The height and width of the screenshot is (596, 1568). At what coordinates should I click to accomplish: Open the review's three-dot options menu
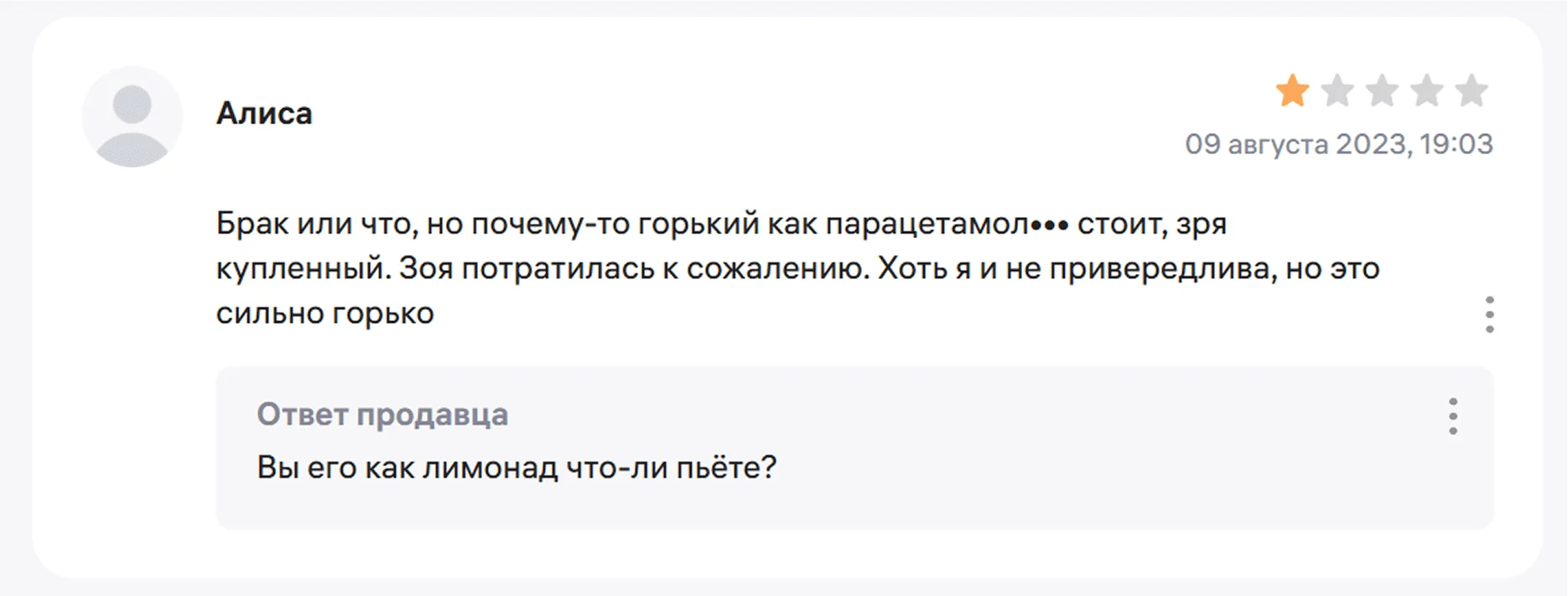1489,314
